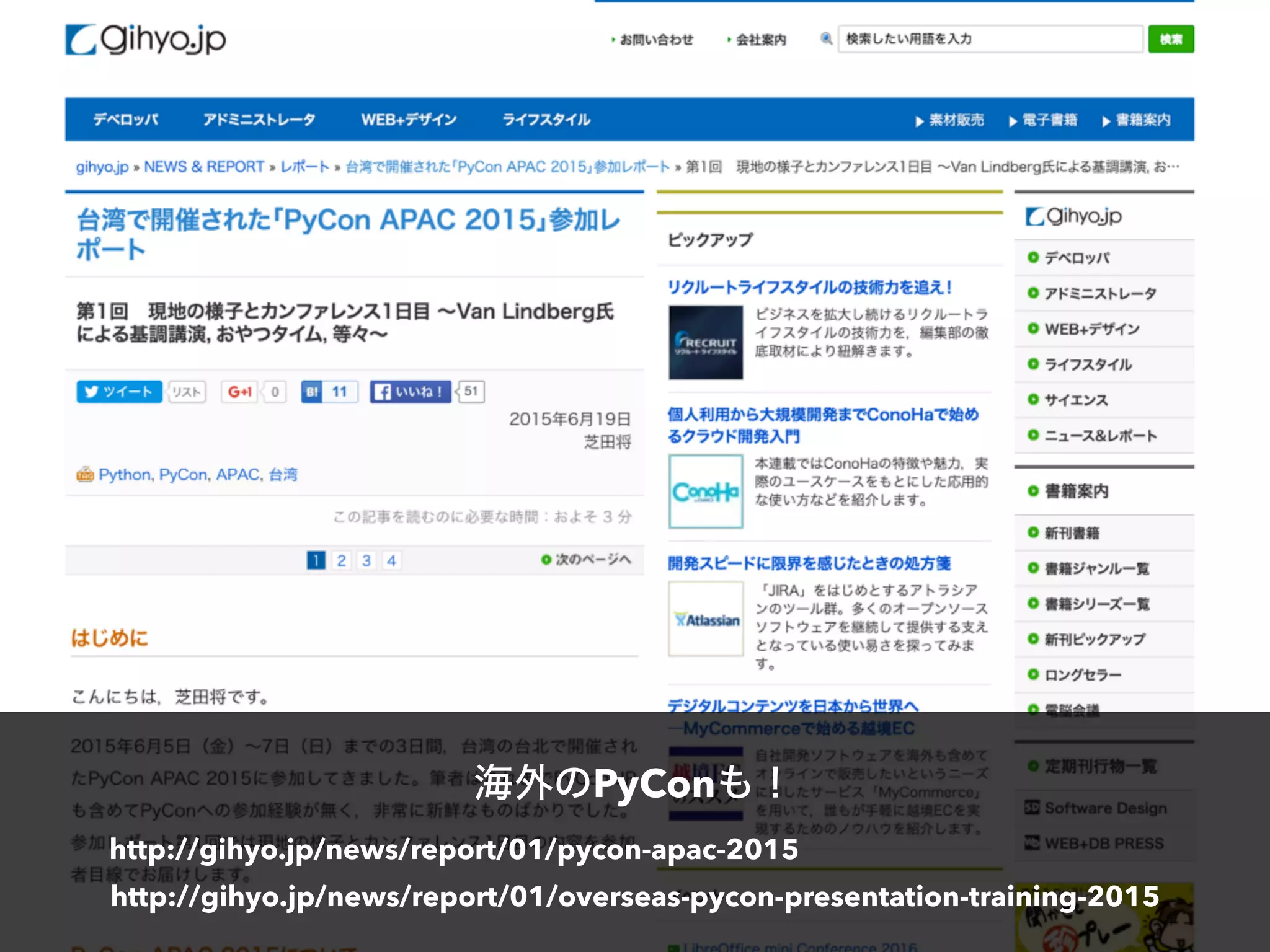This screenshot has width=1270, height=952.
Task: Click the gihyo.jp logo in header
Action: point(146,40)
